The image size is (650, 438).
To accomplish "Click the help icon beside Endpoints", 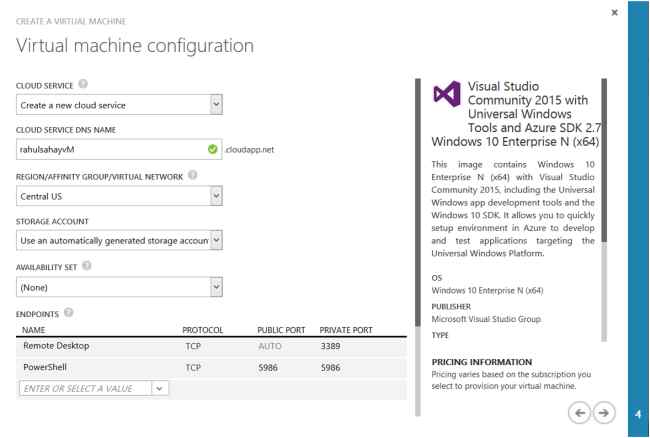I will [69, 312].
